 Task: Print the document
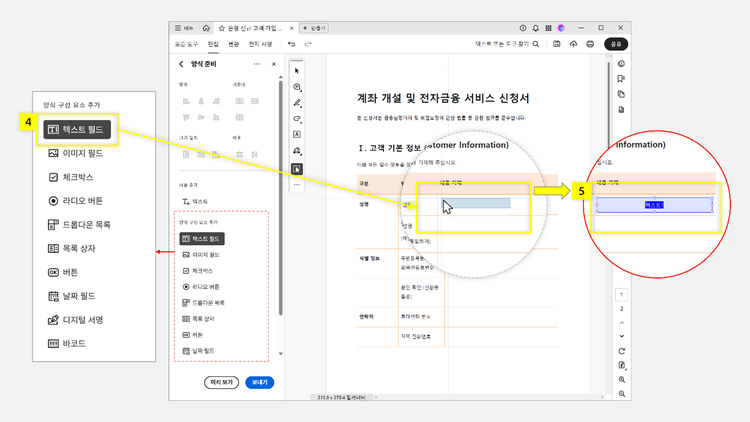tap(590, 44)
